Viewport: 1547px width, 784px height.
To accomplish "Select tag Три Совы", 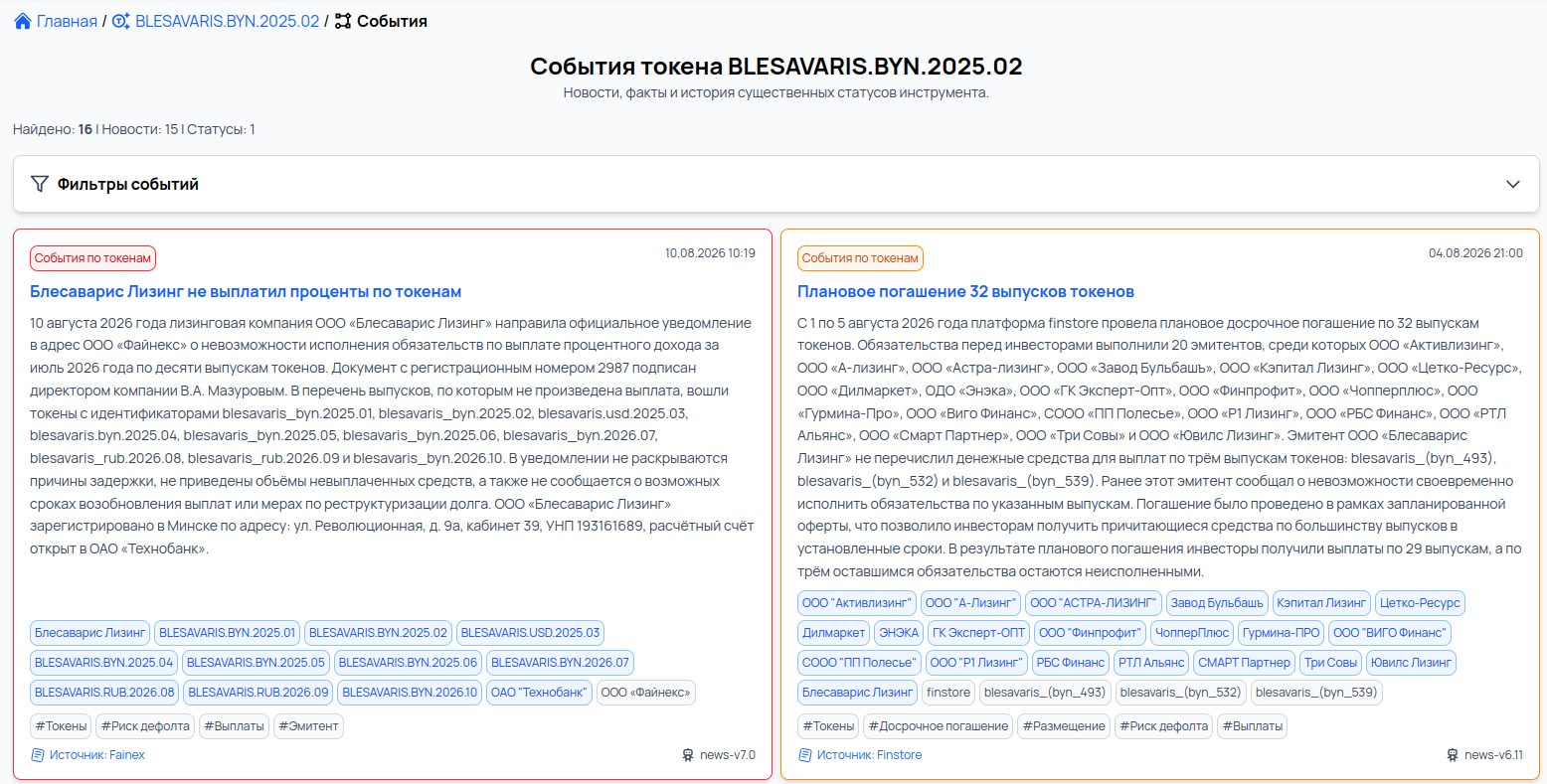I will [x=1330, y=663].
